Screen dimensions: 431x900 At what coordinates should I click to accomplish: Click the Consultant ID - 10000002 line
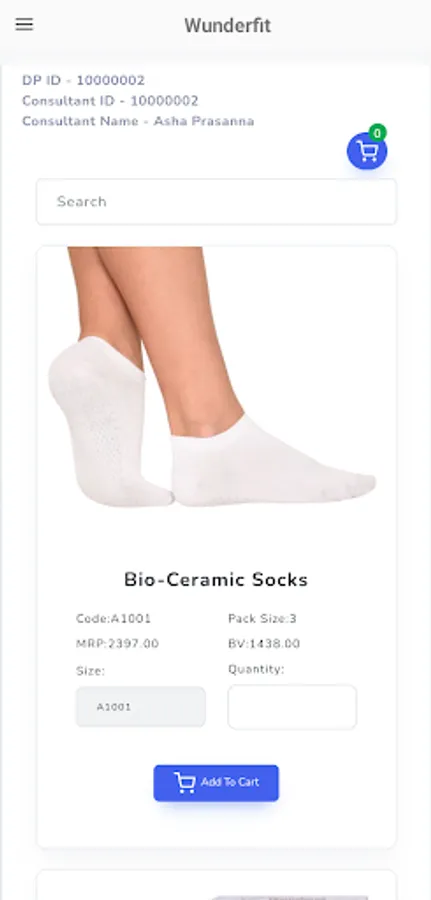pos(110,101)
